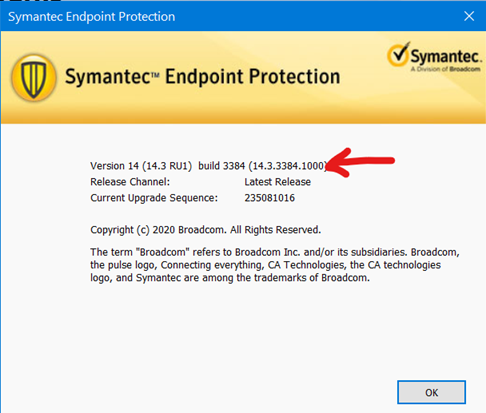The image size is (486, 413).
Task: Click the 'build 3384' text
Action: [x=222, y=166]
